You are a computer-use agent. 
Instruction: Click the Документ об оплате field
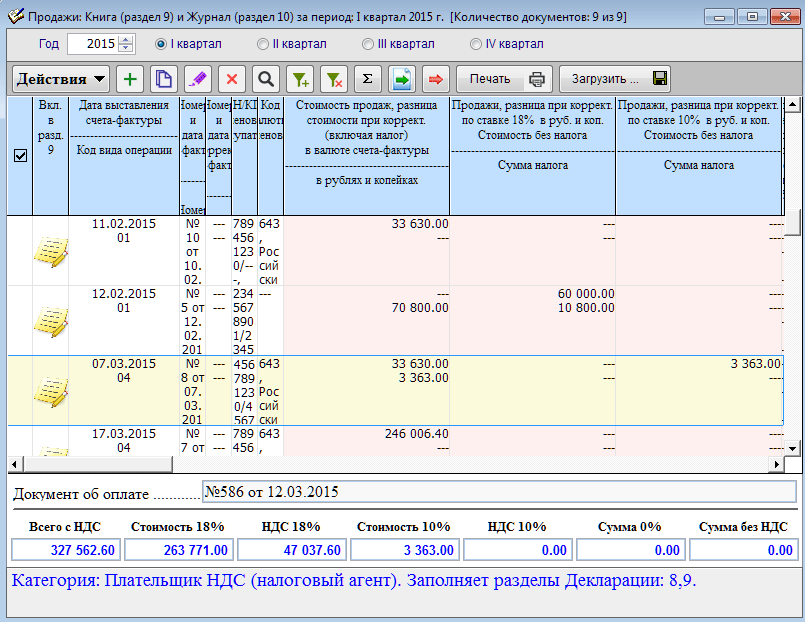pos(499,492)
